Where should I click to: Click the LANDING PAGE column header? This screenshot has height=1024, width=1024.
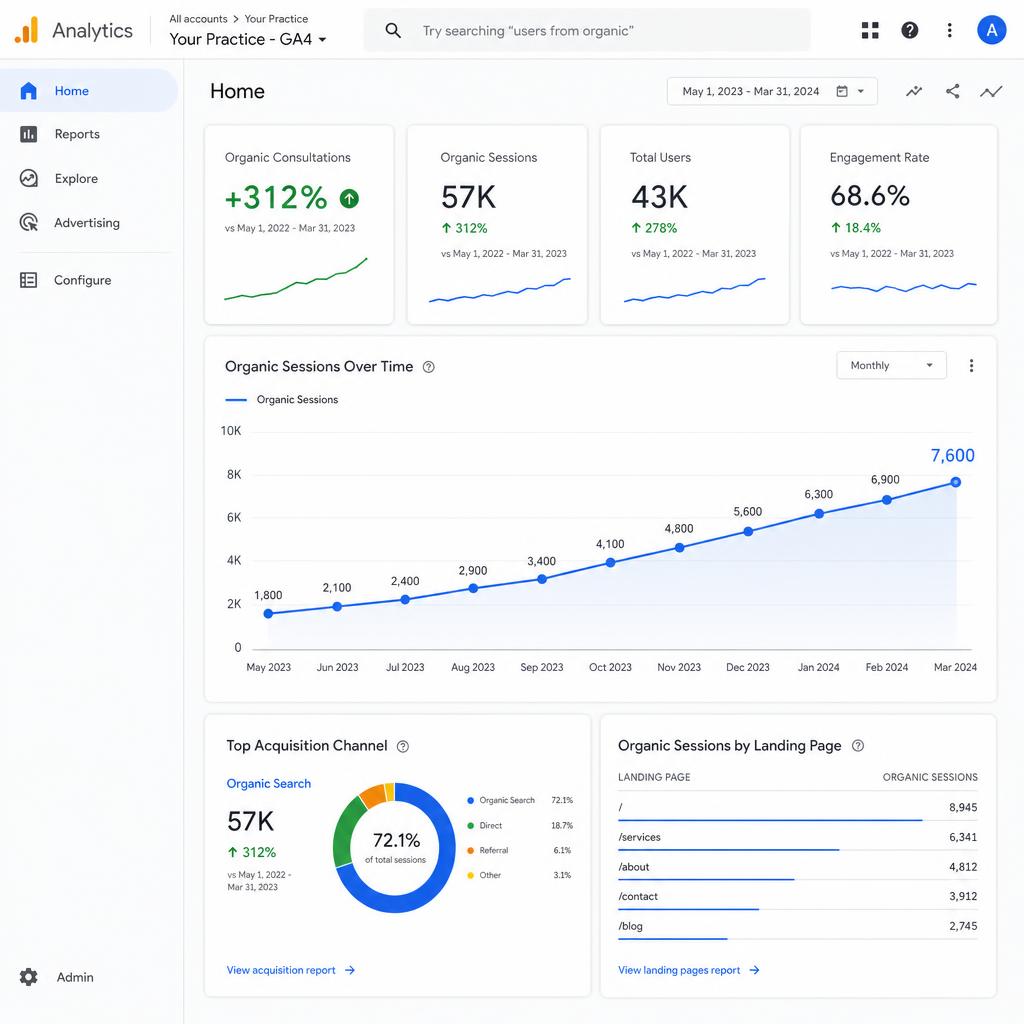654,777
